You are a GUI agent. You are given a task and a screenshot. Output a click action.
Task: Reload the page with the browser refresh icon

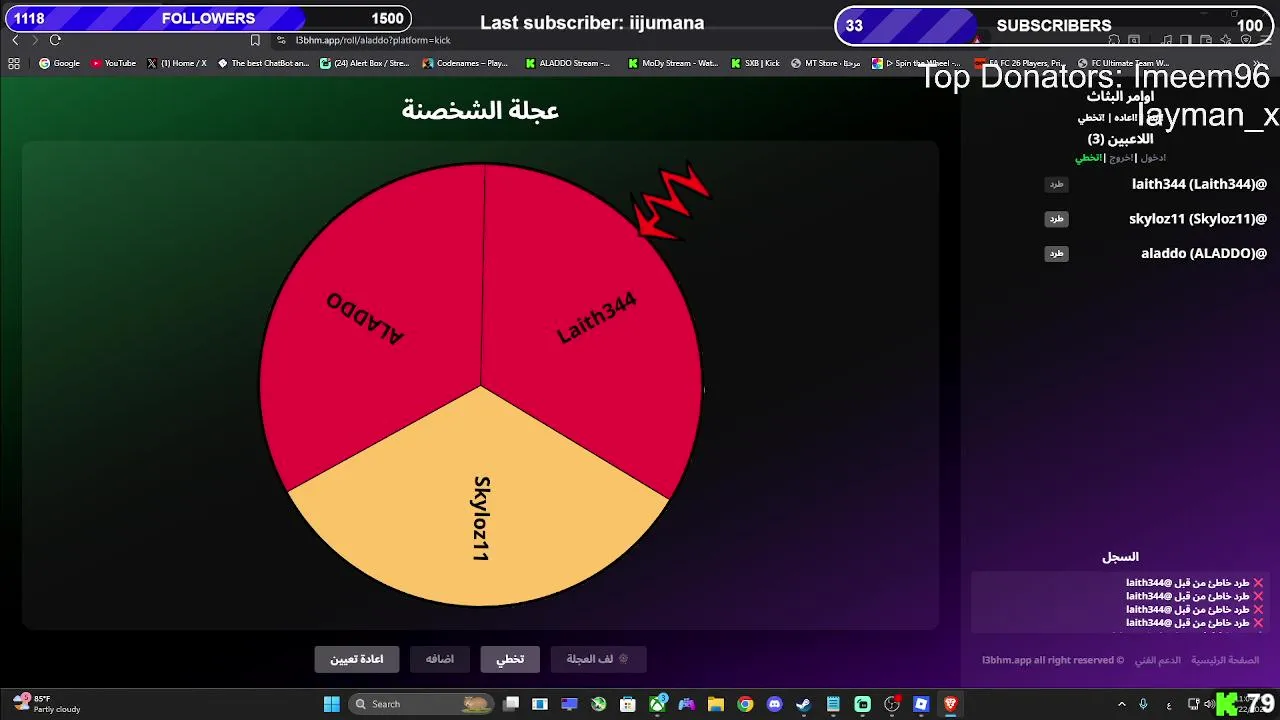(55, 40)
